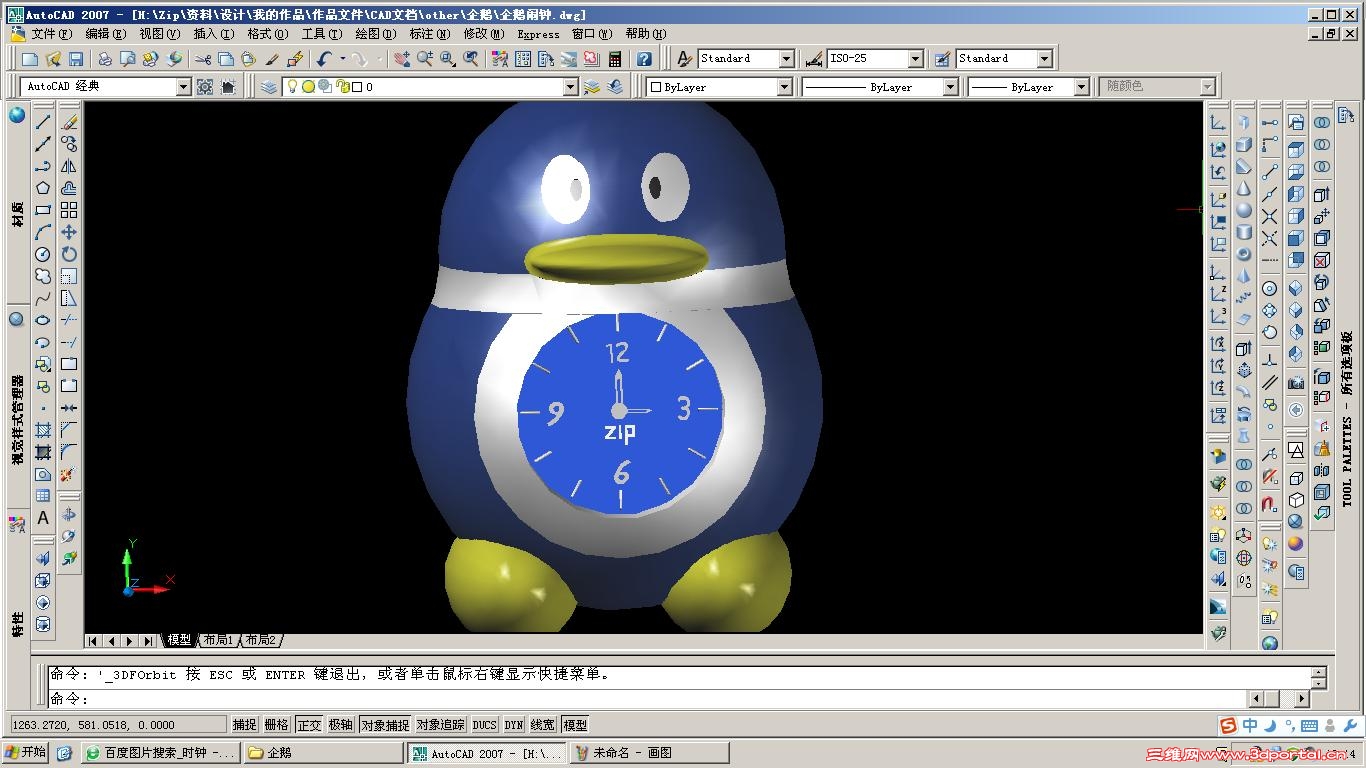Screen dimensions: 1366x768
Task: Open the 编辑 menu
Action: pyautogui.click(x=105, y=34)
